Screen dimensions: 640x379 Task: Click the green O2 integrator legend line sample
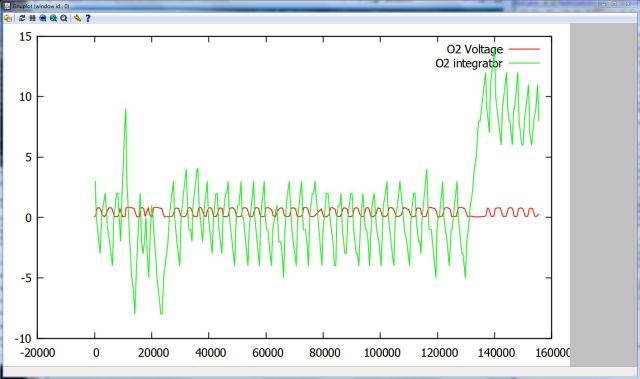tap(524, 63)
